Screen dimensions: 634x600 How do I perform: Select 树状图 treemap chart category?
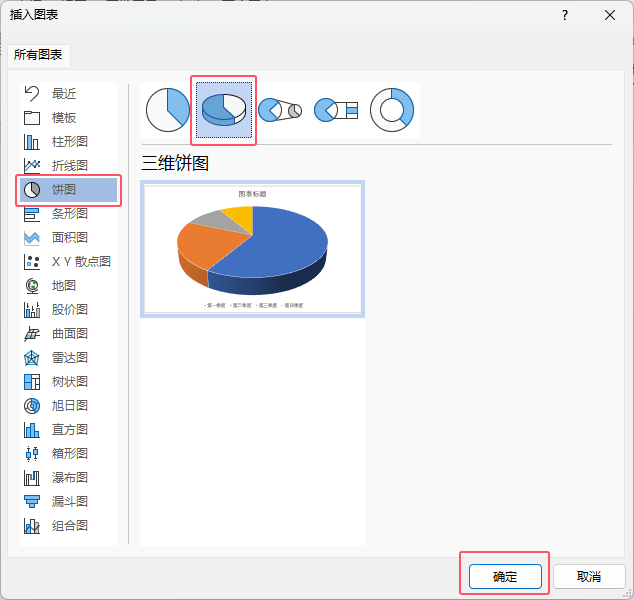point(68,381)
